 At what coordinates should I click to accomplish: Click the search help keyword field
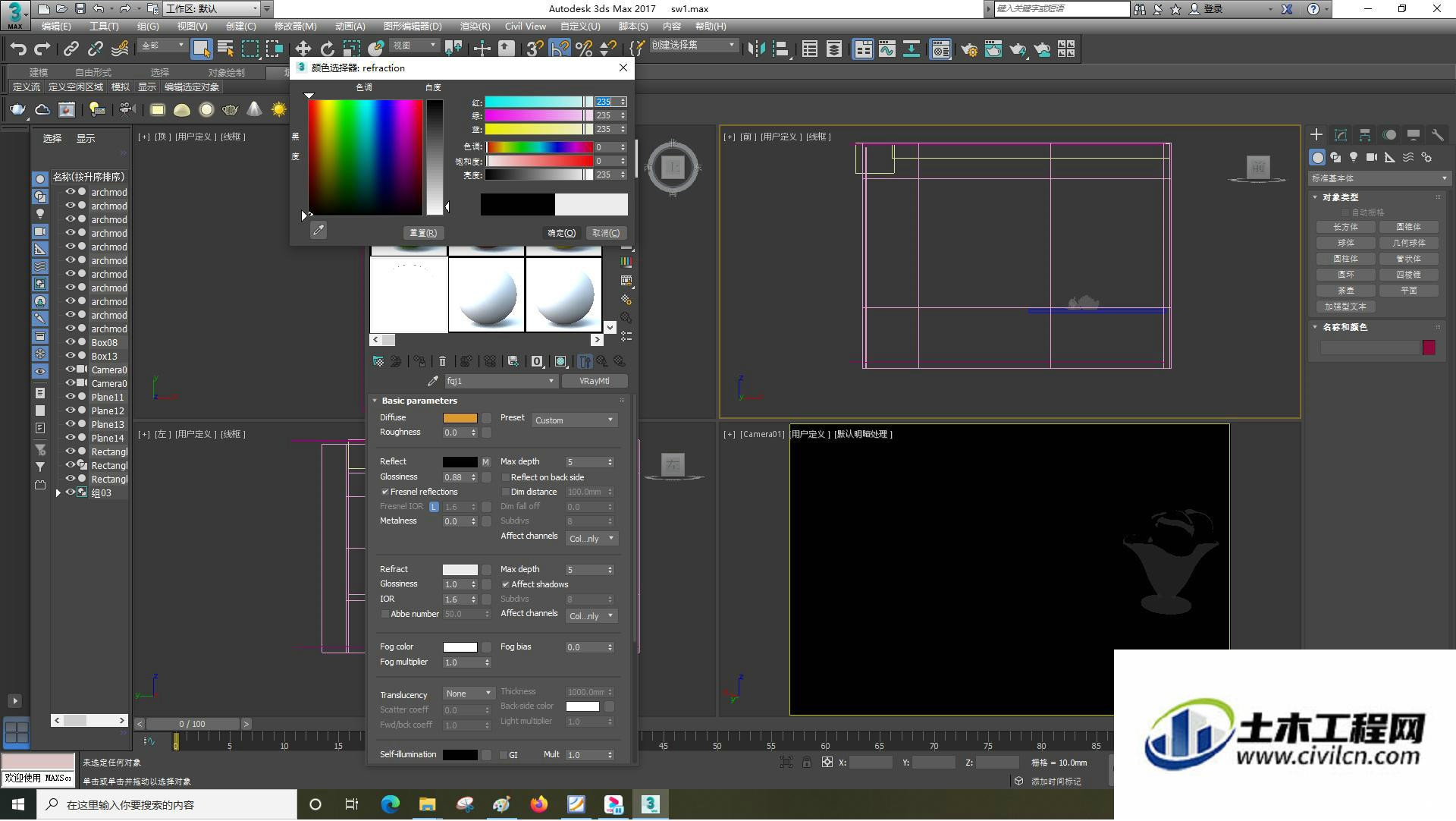1062,9
